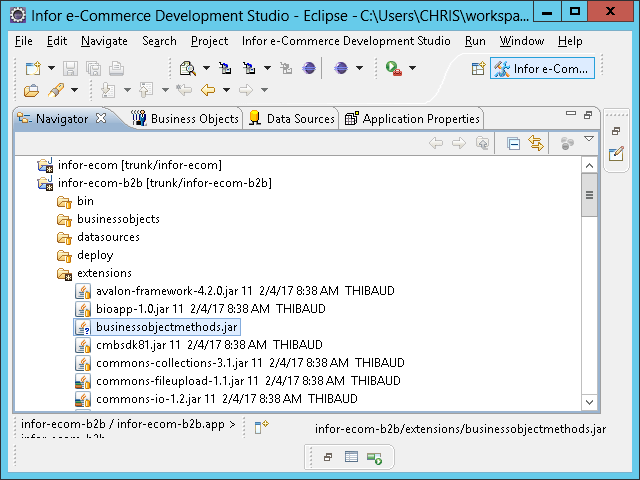
Task: Click the Search toolbar icon
Action: pos(187,68)
